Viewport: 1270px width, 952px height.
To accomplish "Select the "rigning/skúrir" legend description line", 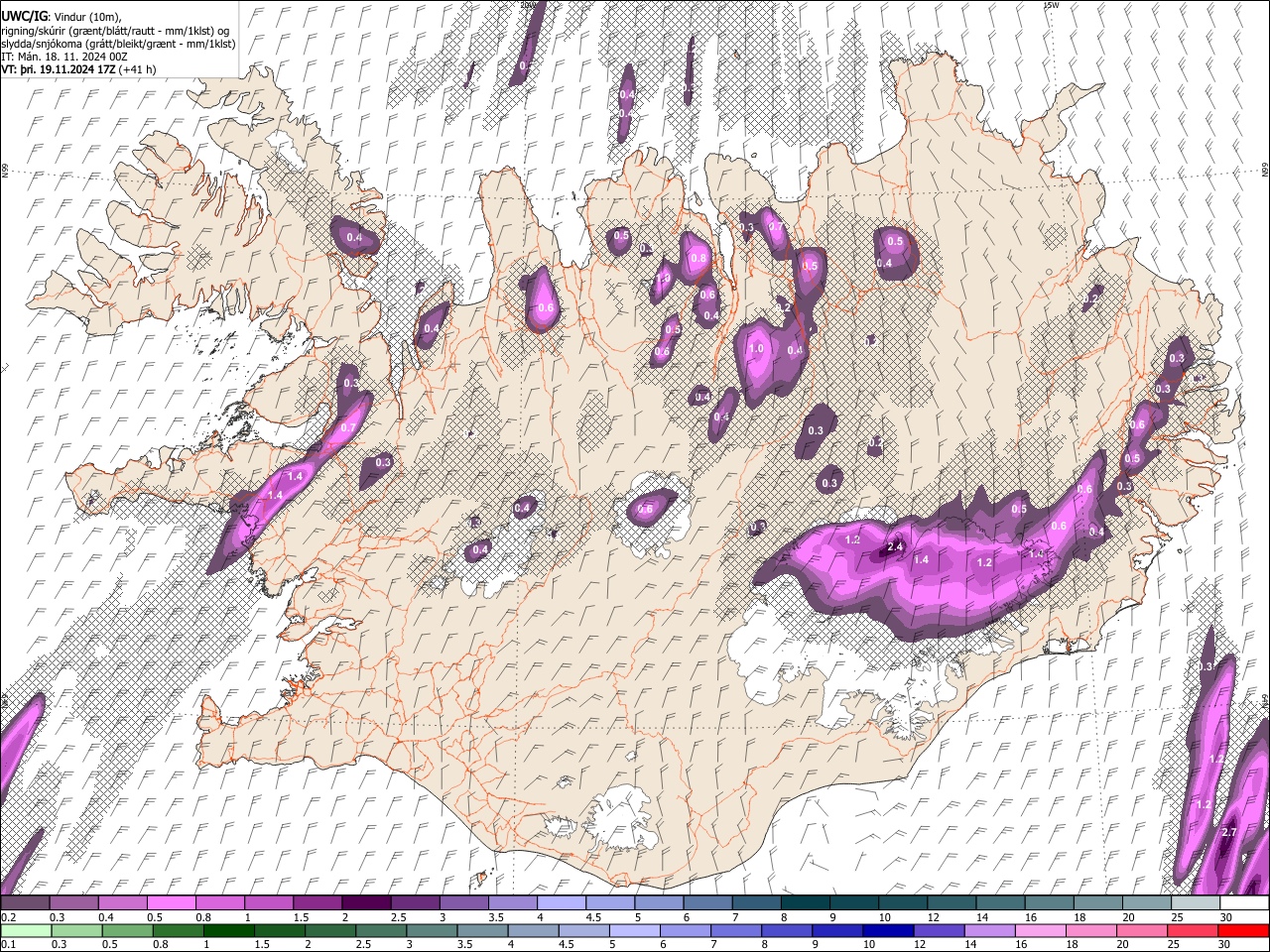I will click(x=117, y=31).
